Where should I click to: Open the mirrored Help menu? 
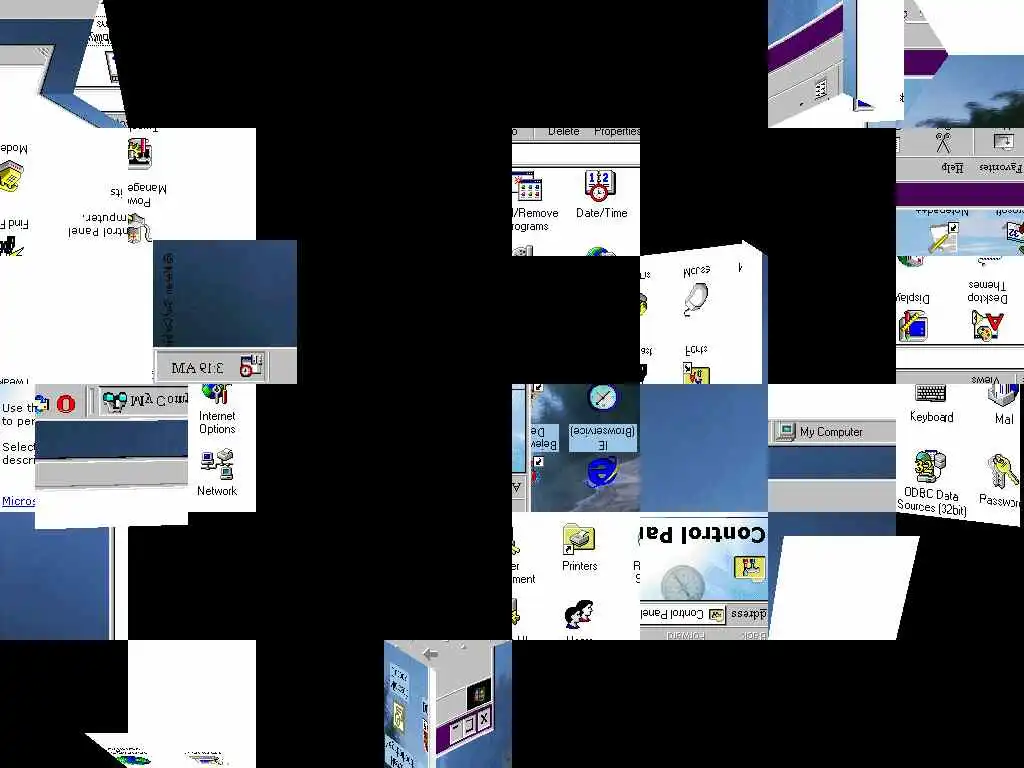click(x=952, y=168)
